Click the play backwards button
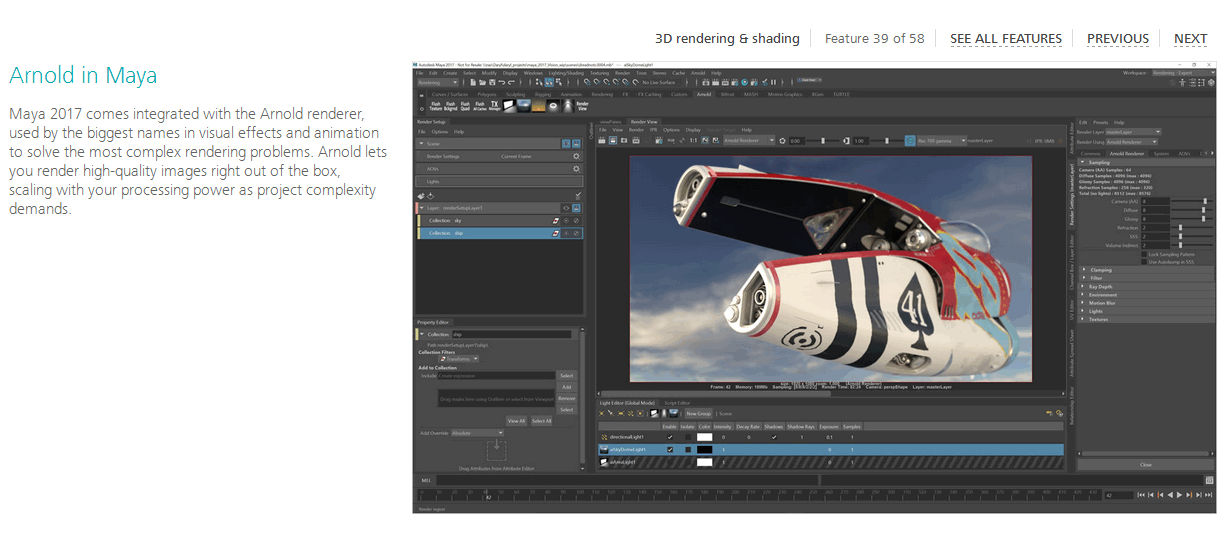Screen dimensions: 1227x539 click(1170, 495)
